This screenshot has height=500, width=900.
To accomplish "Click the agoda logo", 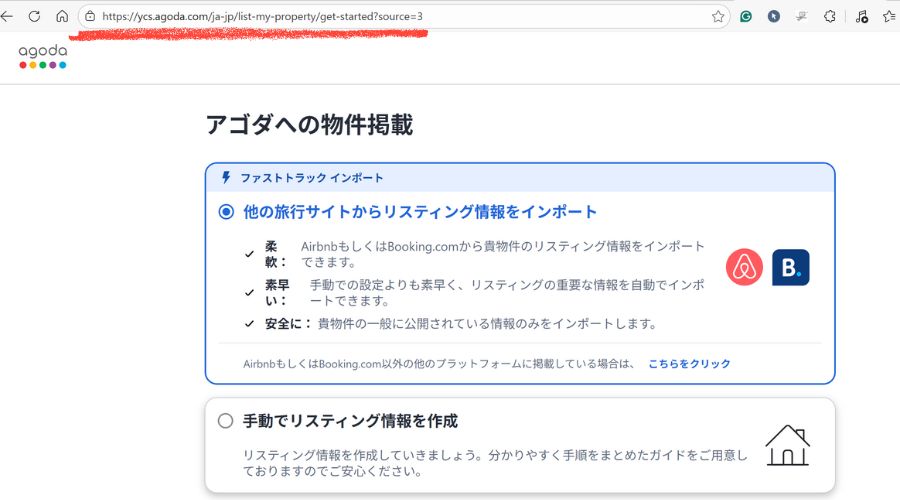I will coord(43,56).
